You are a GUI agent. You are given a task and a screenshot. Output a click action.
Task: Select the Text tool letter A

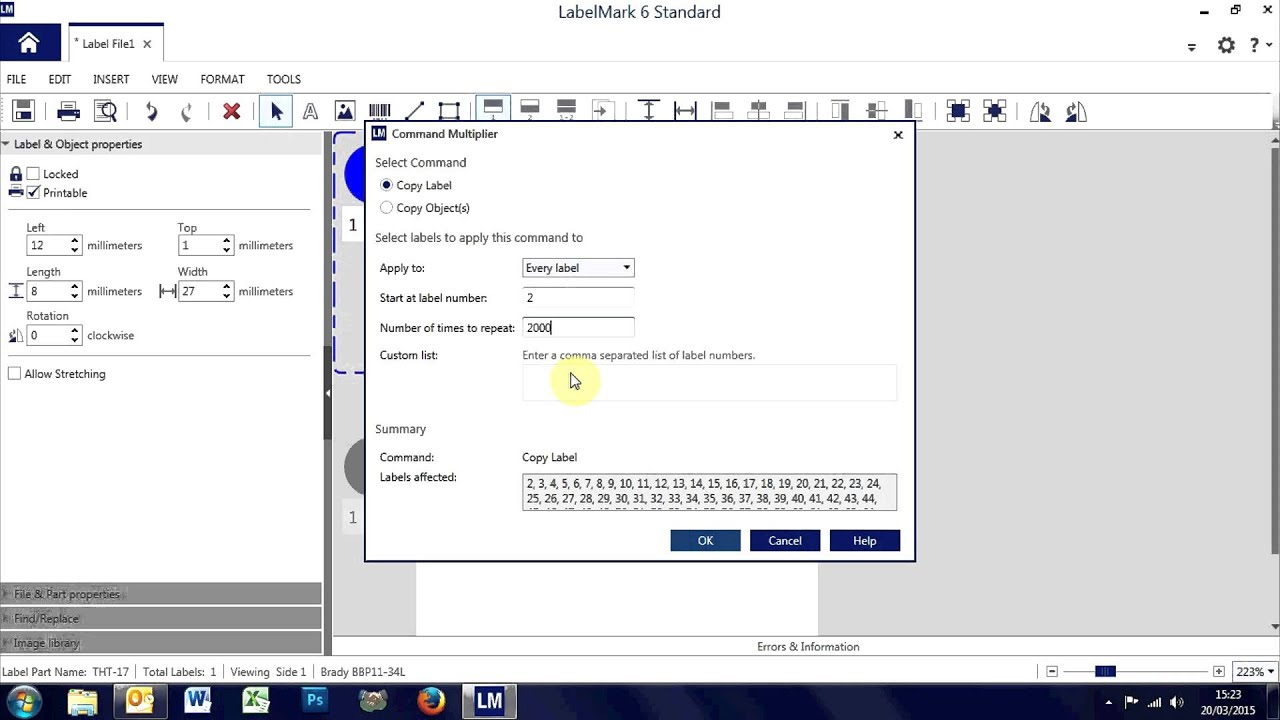point(310,111)
